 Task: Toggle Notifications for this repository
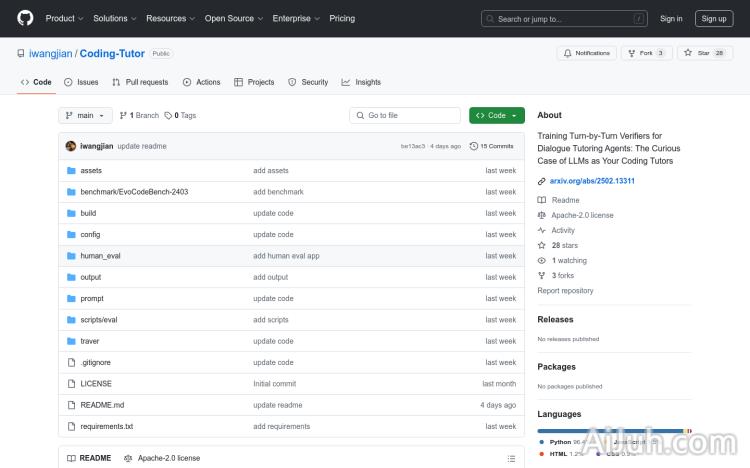587,53
